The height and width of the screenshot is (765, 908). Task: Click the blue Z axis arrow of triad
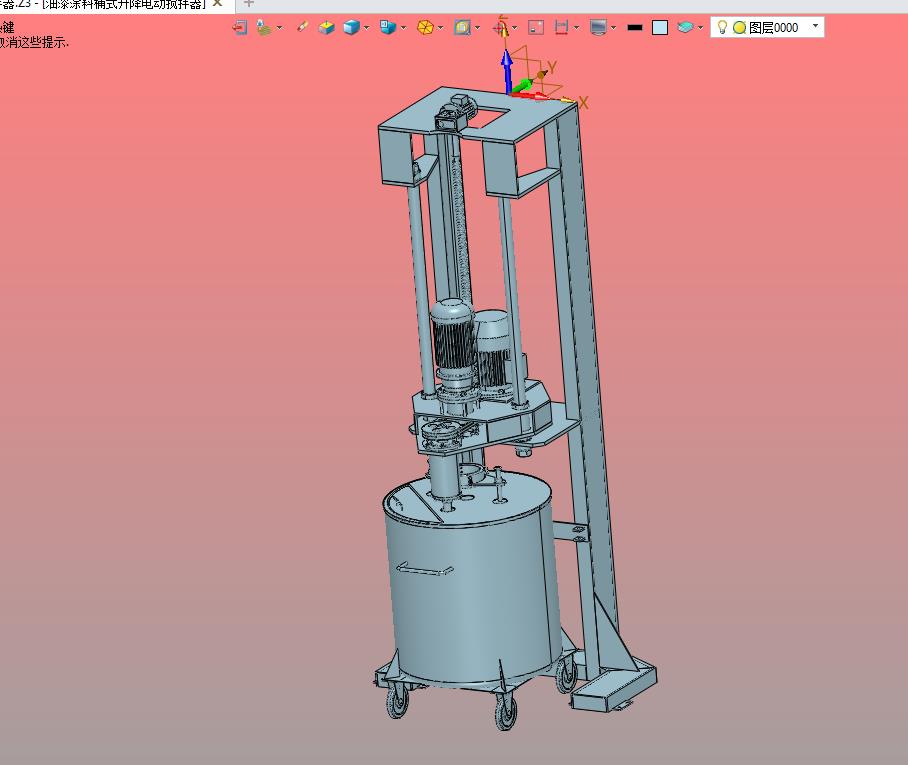pyautogui.click(x=507, y=69)
